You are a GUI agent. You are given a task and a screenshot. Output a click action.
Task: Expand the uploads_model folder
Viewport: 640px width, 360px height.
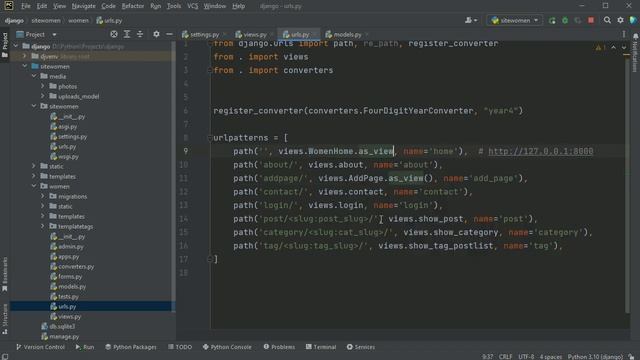(x=43, y=96)
